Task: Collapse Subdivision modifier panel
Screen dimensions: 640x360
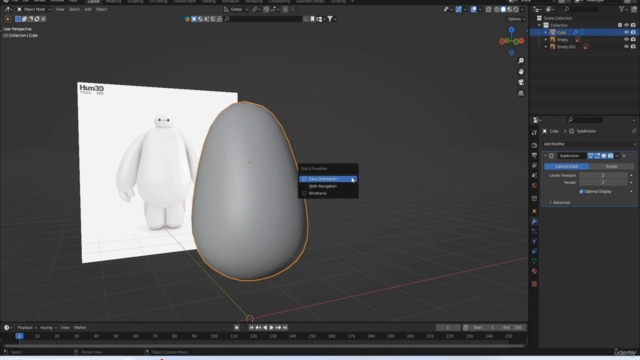Action: coord(545,156)
